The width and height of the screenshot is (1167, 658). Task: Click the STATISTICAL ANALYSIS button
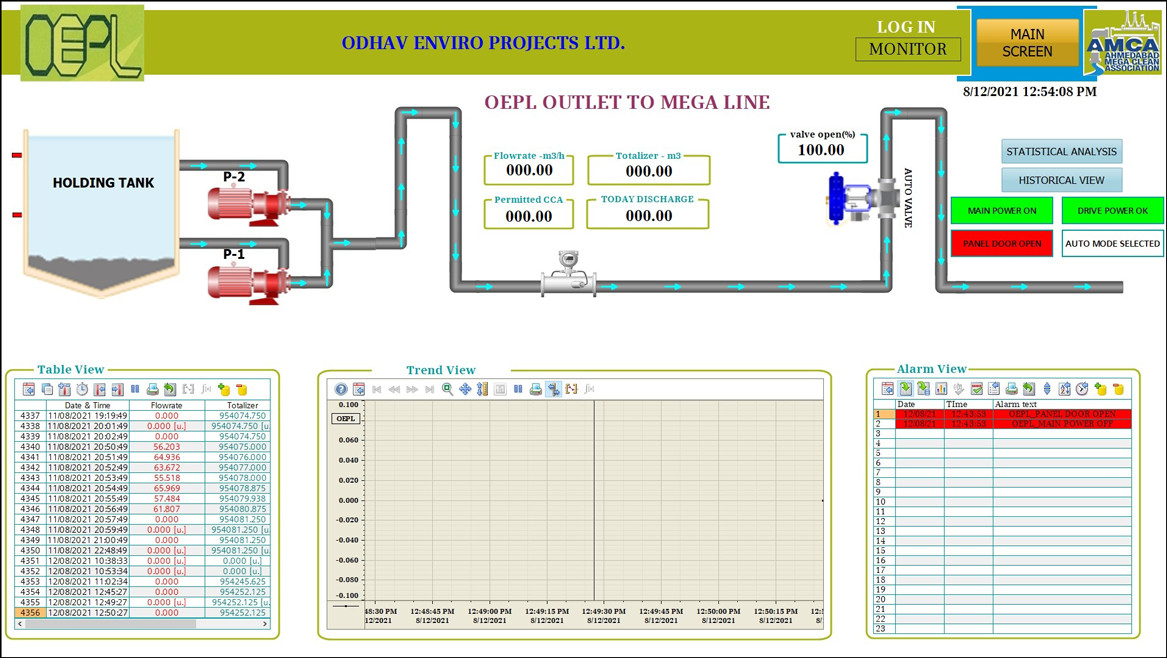[x=1061, y=151]
